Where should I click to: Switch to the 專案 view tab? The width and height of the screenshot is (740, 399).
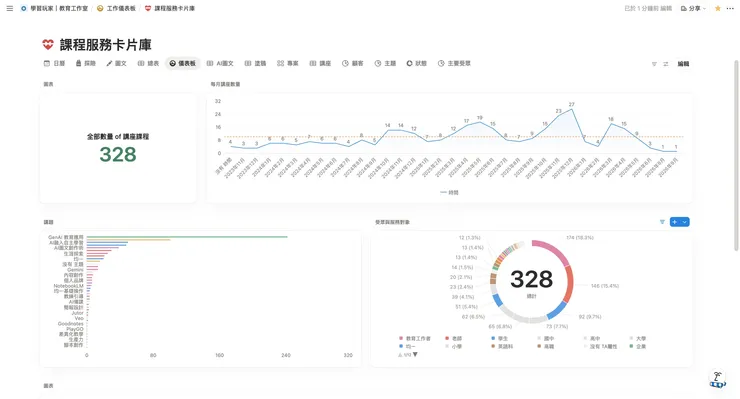click(287, 63)
